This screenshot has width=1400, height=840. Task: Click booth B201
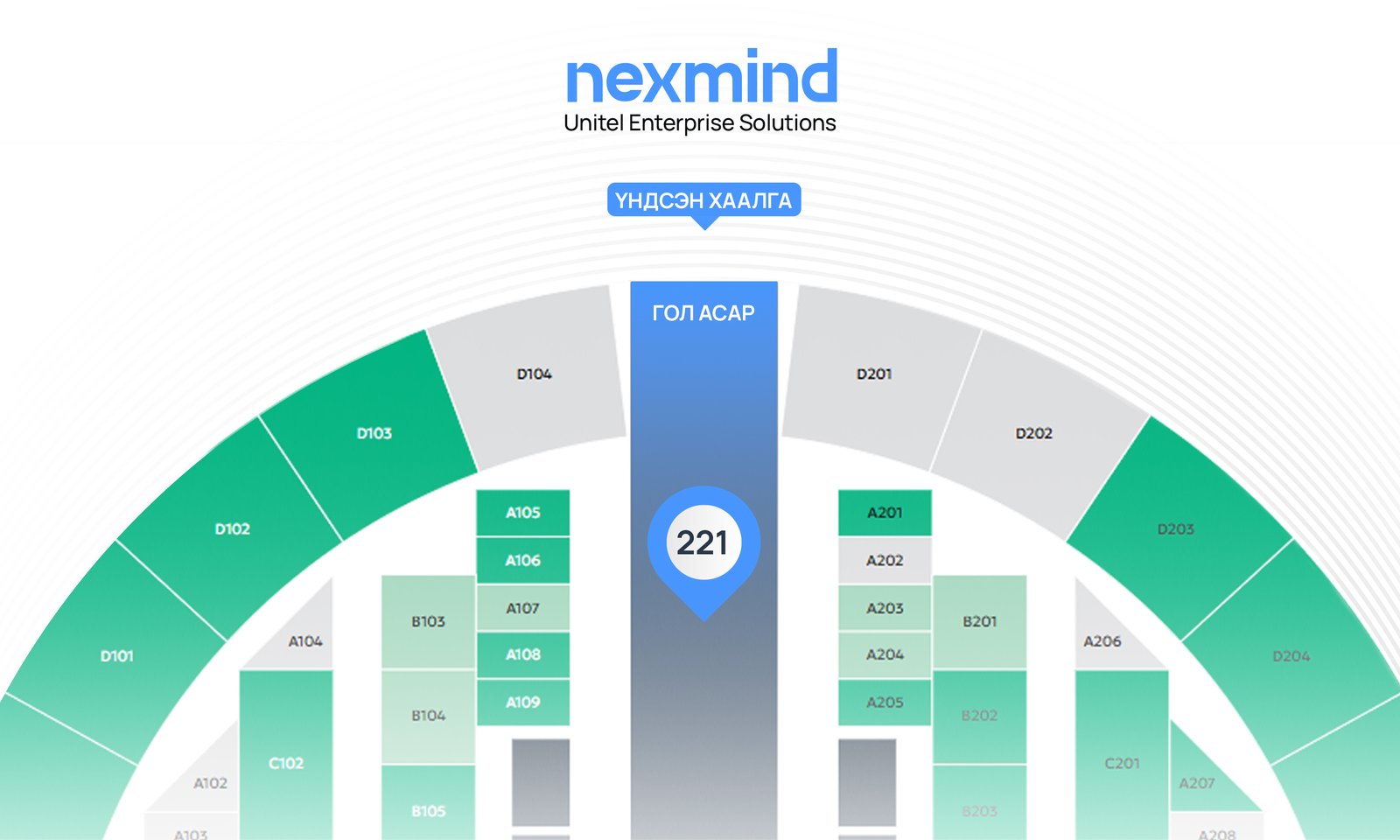980,622
